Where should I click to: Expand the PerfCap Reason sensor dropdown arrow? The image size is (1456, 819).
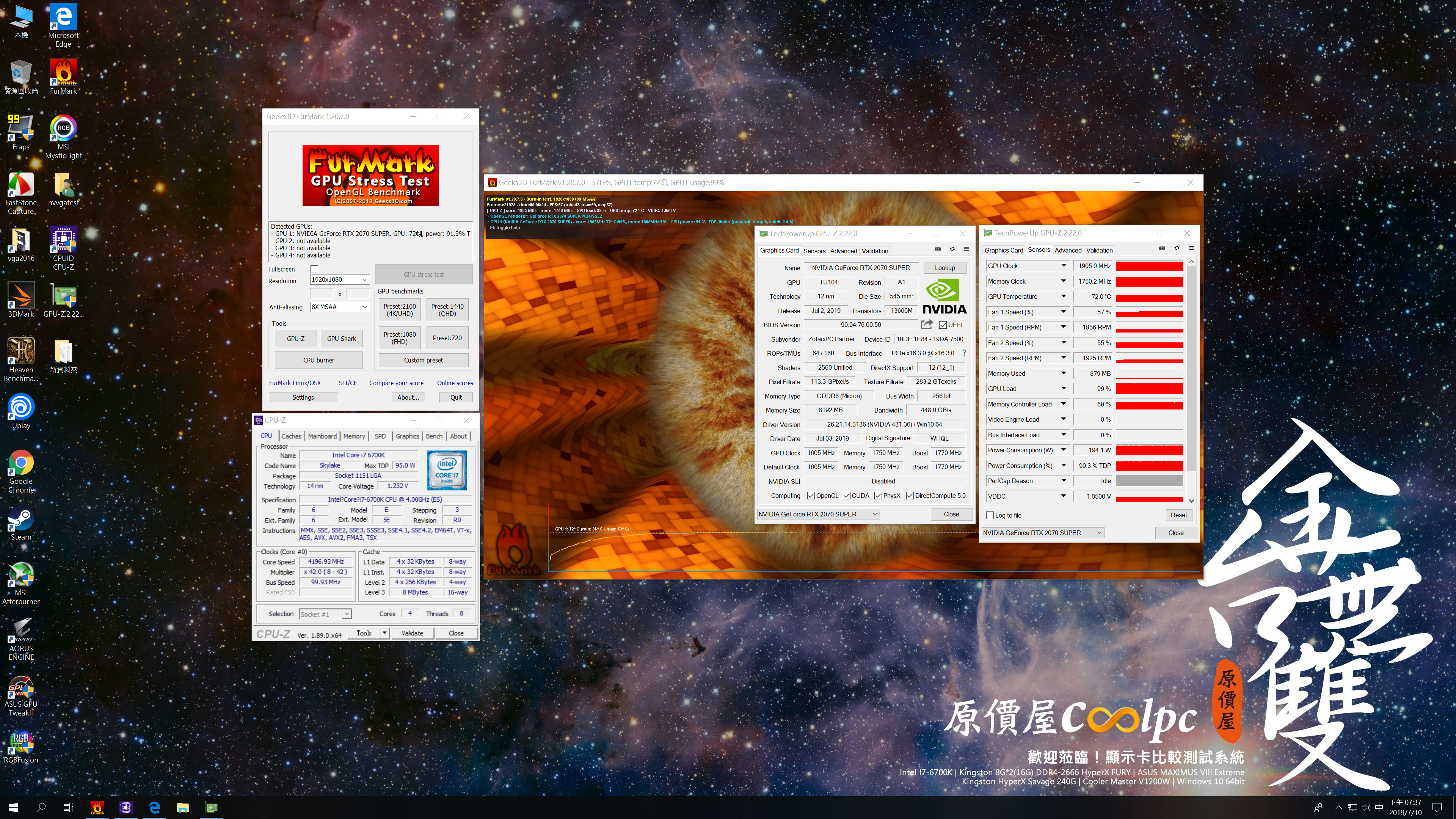(1063, 480)
